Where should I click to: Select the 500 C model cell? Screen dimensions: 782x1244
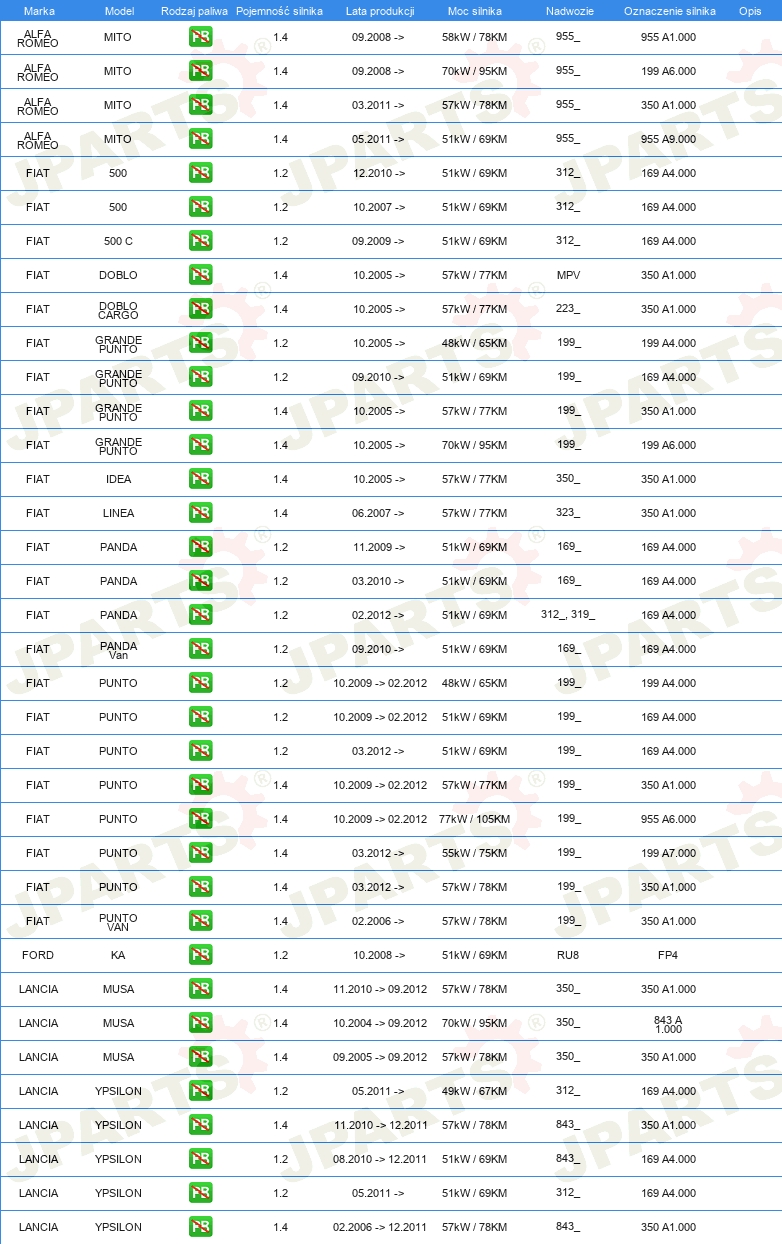pyautogui.click(x=118, y=241)
